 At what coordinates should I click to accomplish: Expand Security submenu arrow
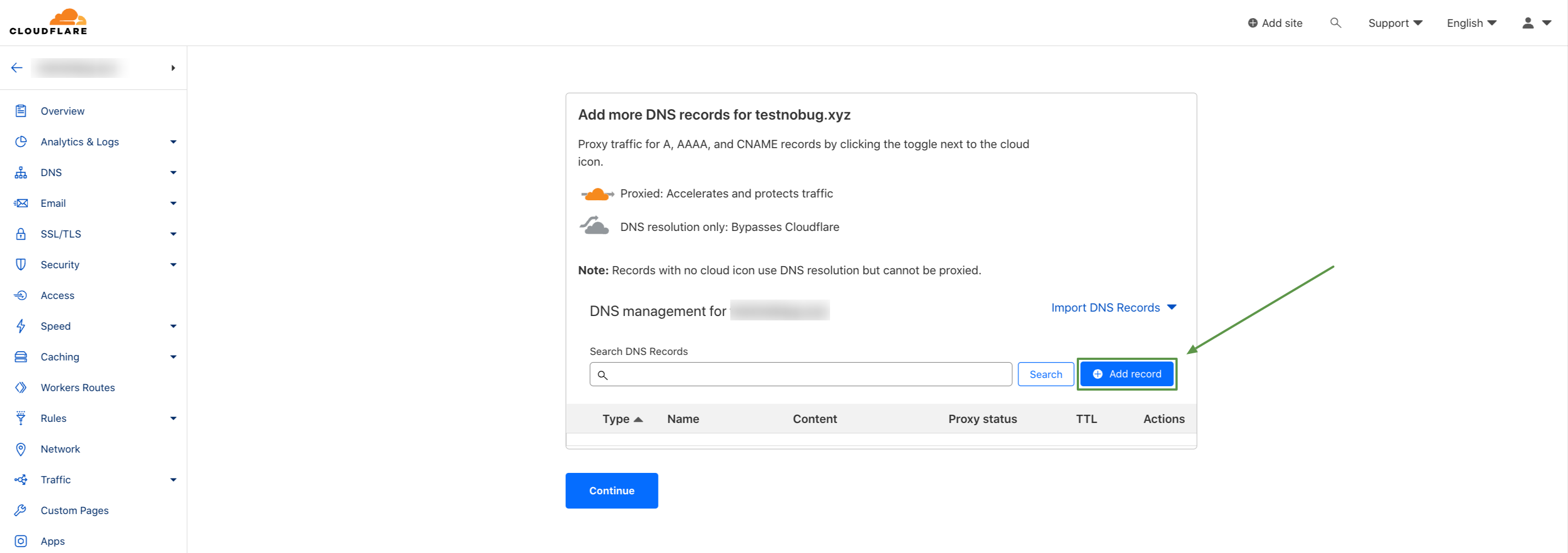point(173,265)
